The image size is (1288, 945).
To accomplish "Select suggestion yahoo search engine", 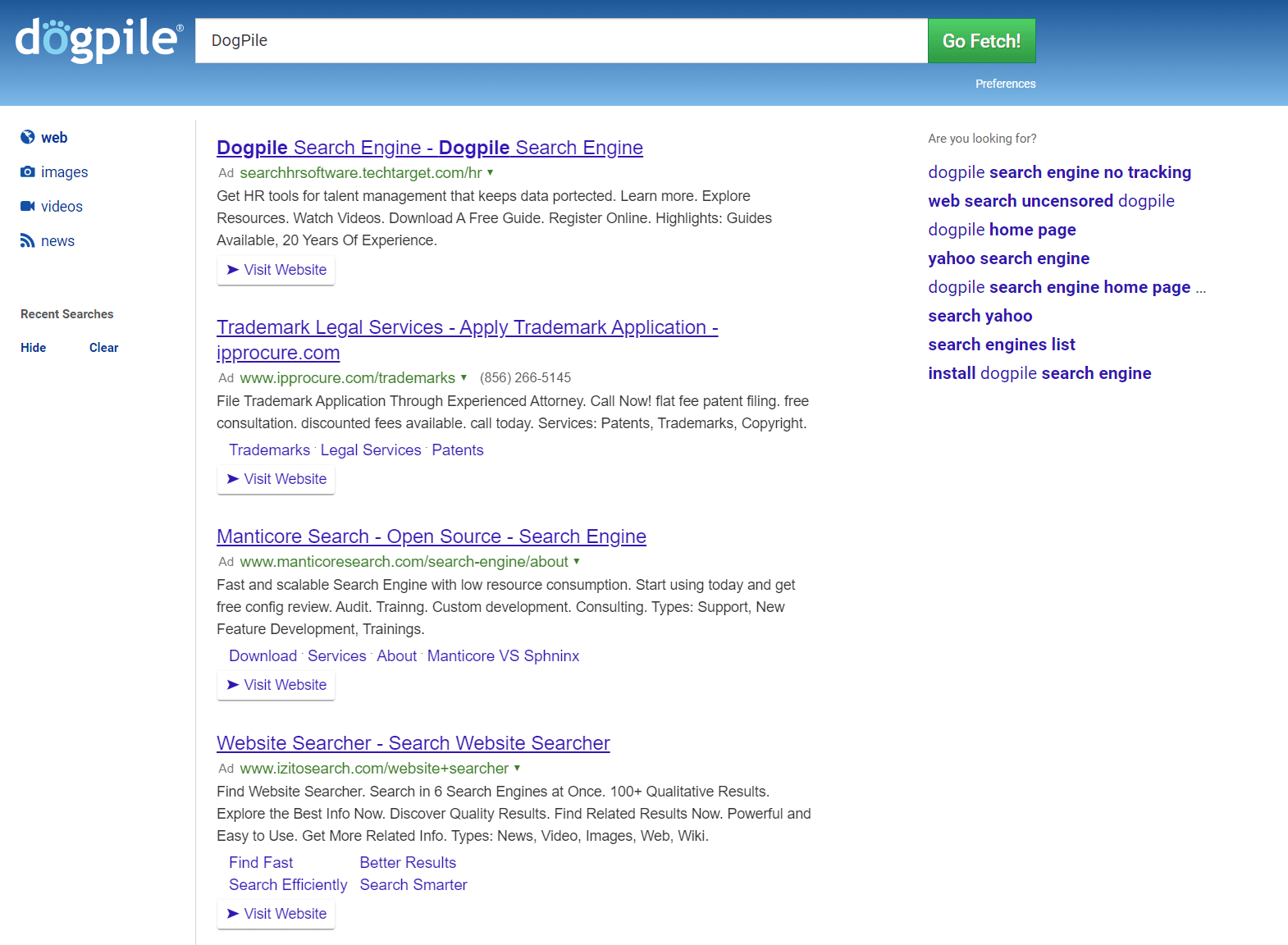I will pos(1008,258).
